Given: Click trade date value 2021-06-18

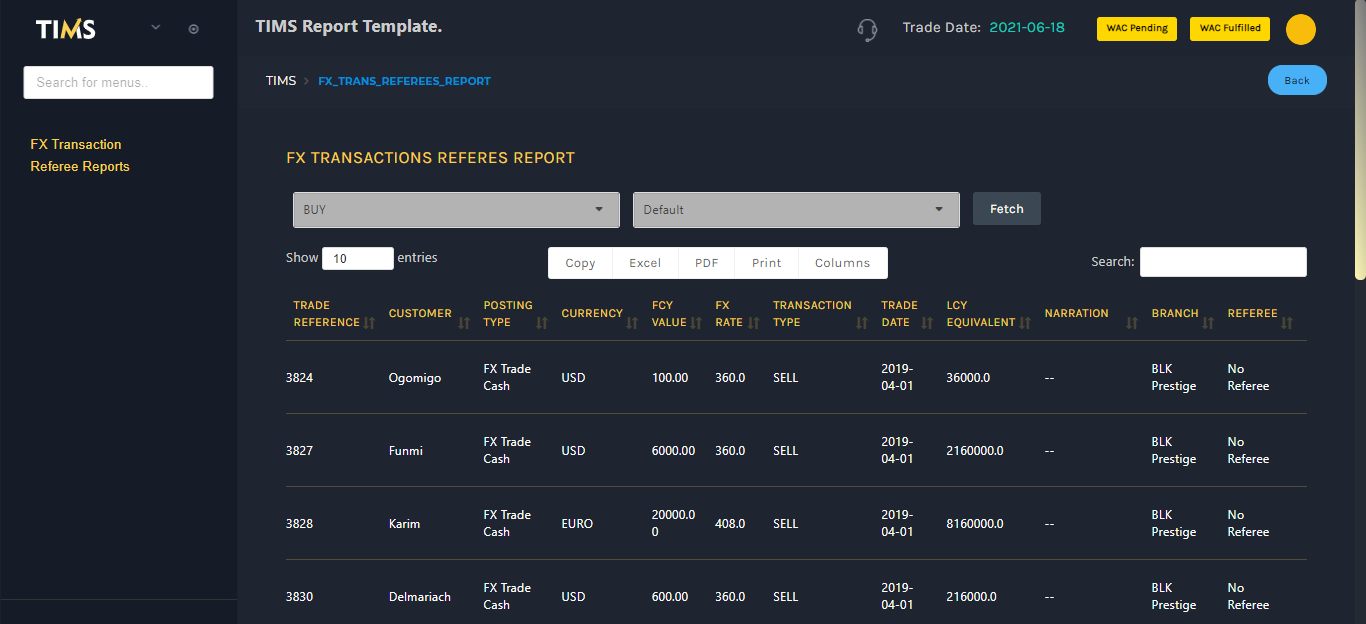Looking at the screenshot, I should 1027,27.
